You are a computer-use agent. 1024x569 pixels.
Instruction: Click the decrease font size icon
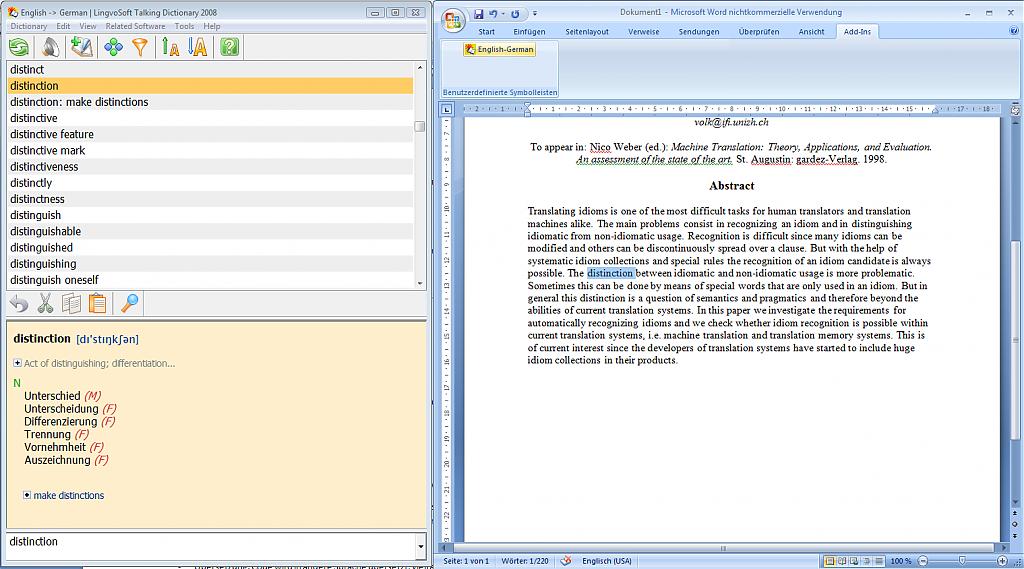[170, 47]
